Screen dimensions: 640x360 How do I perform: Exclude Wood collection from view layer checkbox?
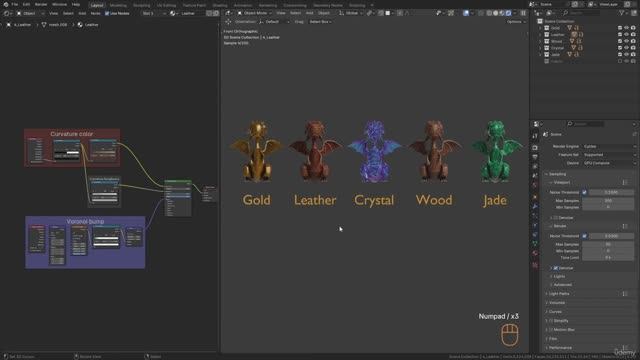click(x=620, y=41)
